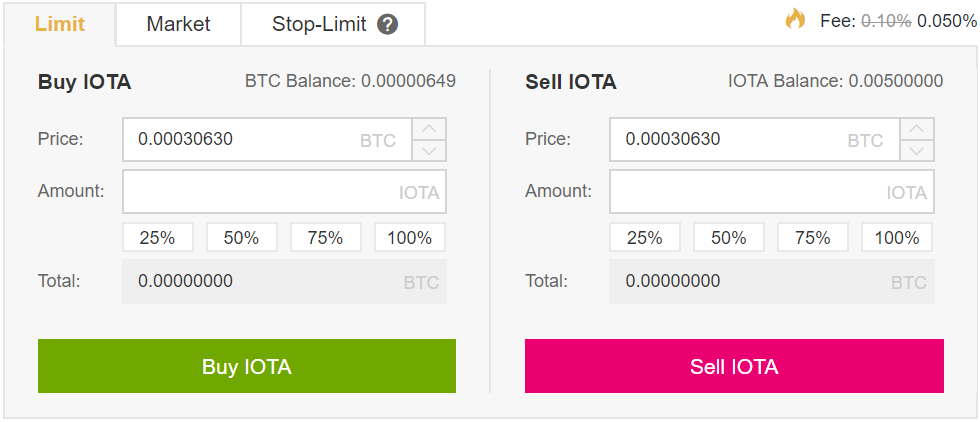Viewport: 980px width, 422px height.
Task: Select the Stop-Limit tab
Action: tap(319, 24)
